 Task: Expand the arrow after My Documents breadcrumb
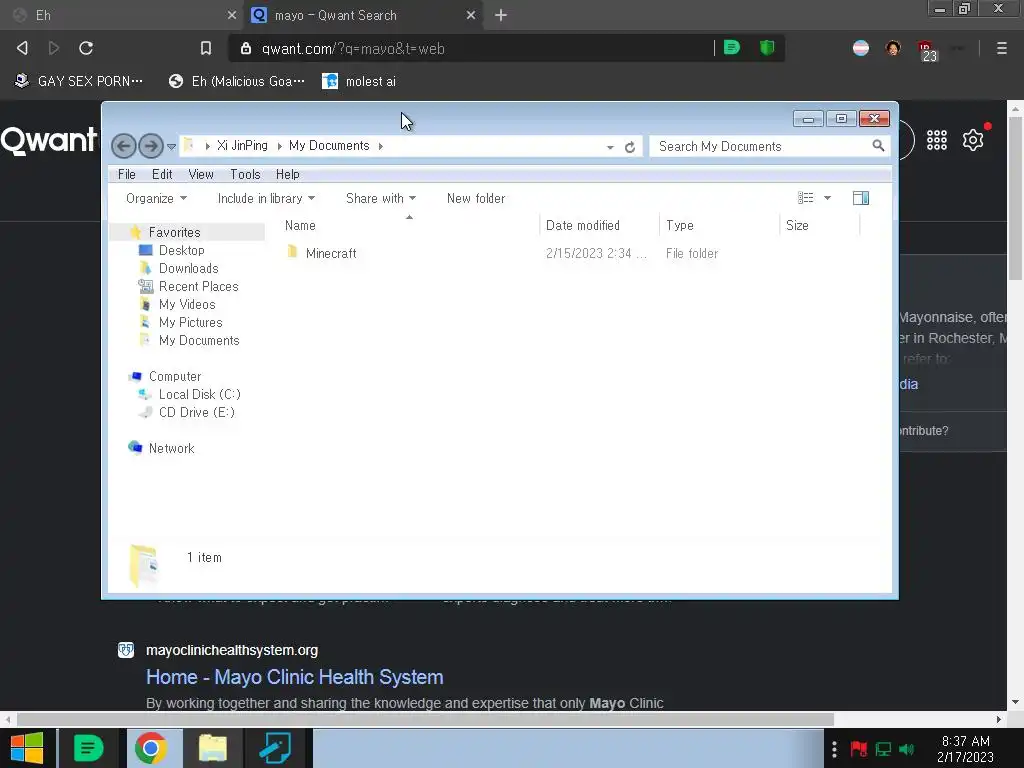pyautogui.click(x=380, y=146)
